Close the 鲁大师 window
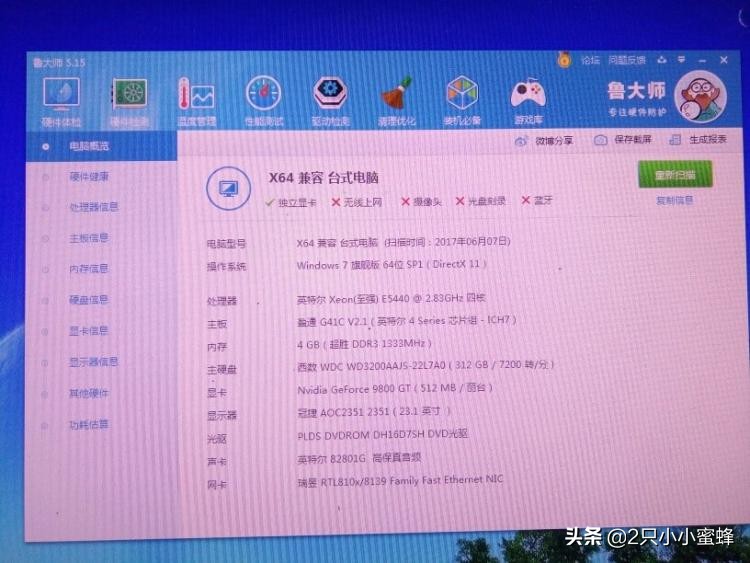 (x=724, y=60)
